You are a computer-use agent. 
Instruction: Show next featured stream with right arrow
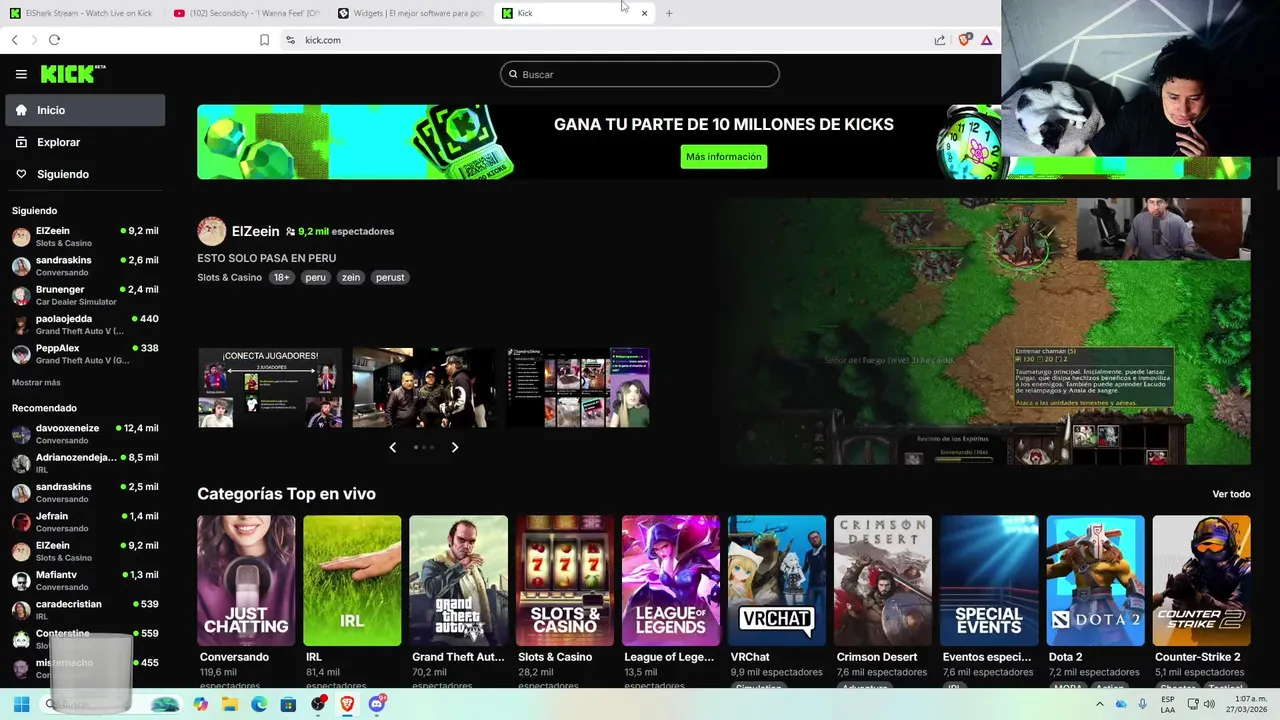455,447
